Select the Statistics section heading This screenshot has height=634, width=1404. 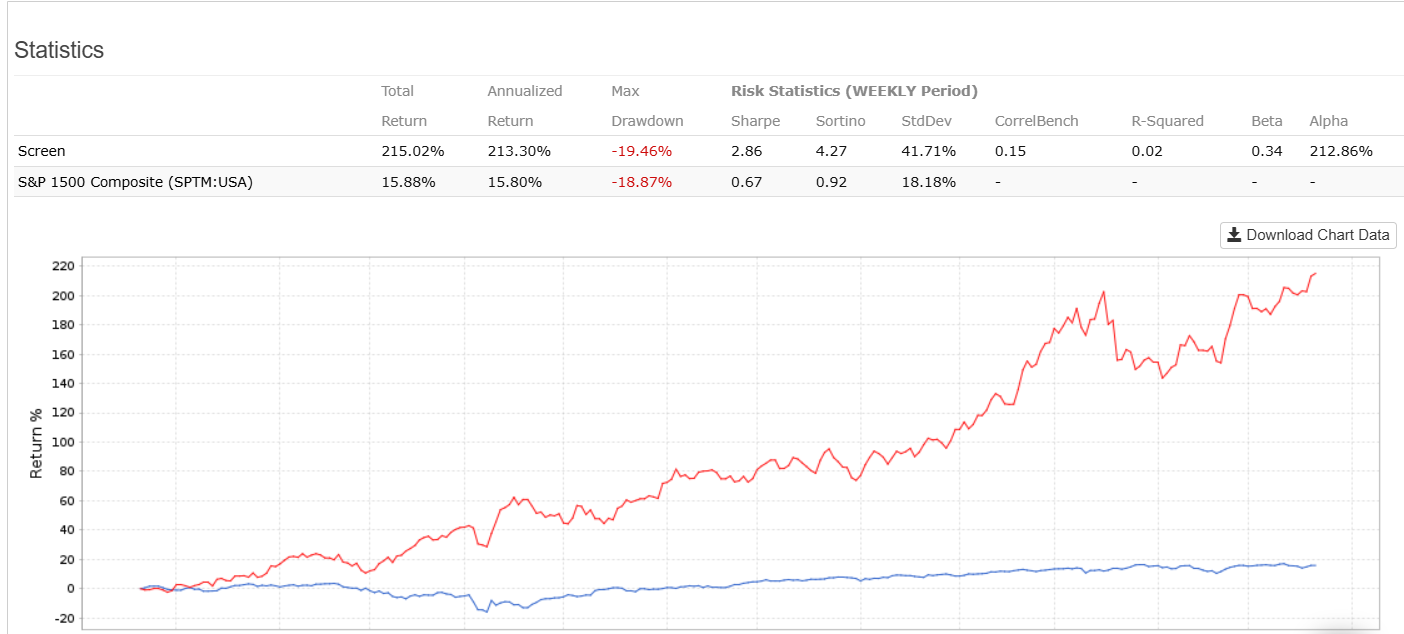(x=59, y=50)
